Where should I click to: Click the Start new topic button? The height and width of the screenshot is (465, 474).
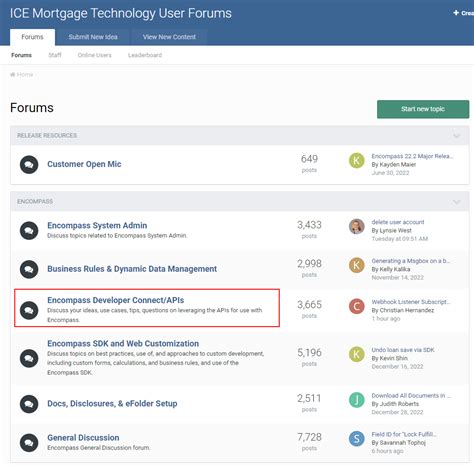(423, 109)
